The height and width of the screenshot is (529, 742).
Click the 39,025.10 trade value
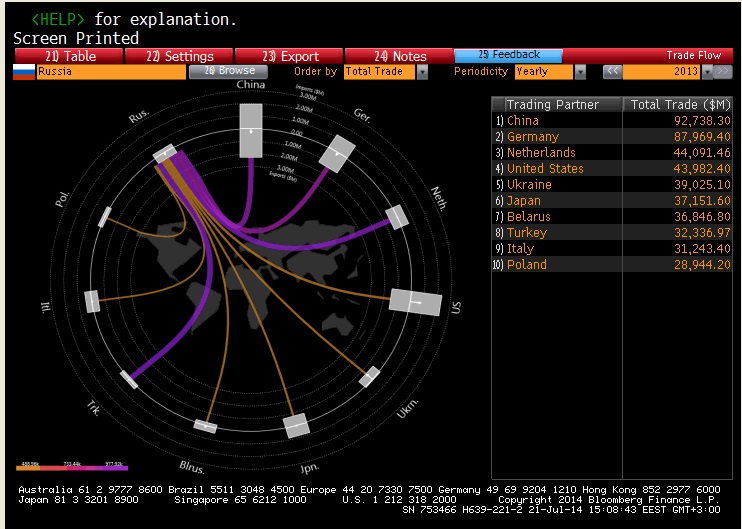point(702,185)
